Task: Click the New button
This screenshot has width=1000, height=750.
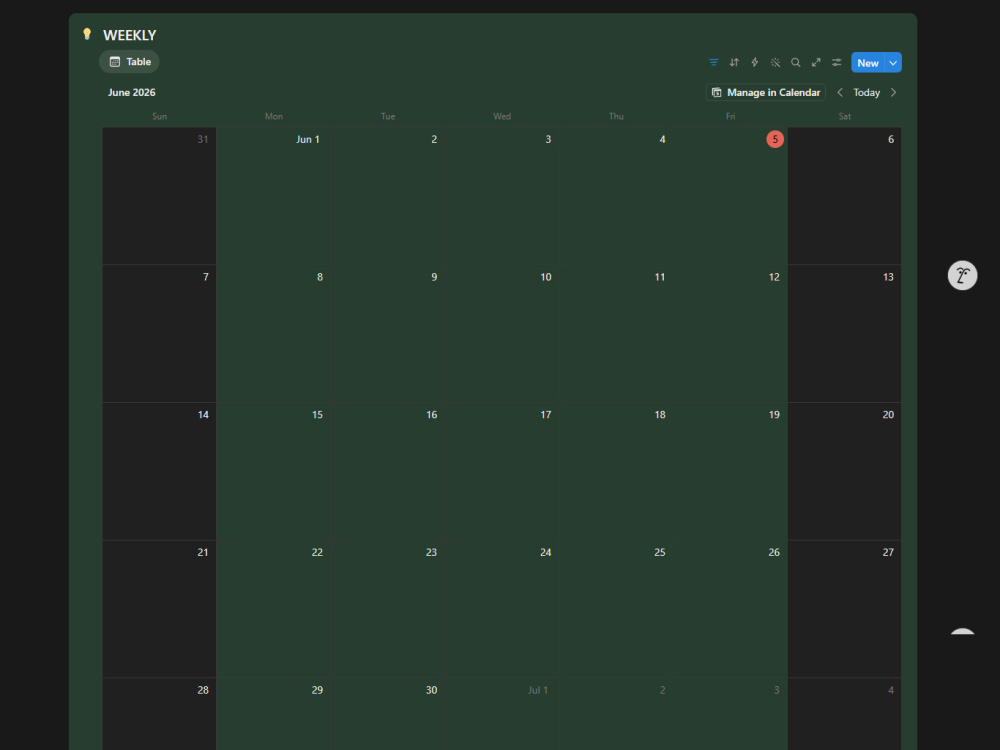Action: click(867, 62)
